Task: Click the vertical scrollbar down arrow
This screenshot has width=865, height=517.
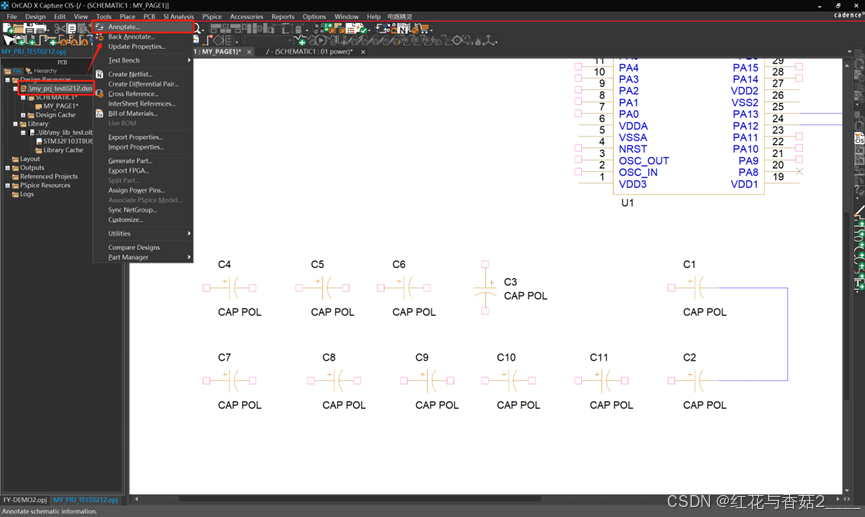Action: pos(847,490)
